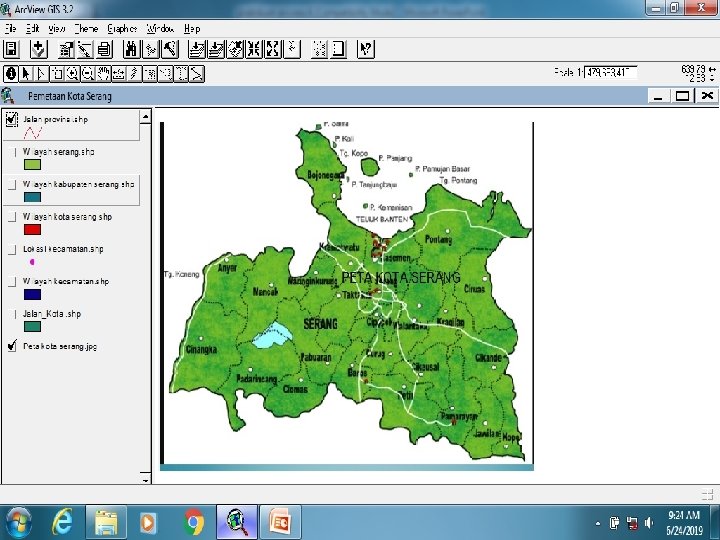Open the View menu
Image resolution: width=720 pixels, height=540 pixels.
tap(57, 28)
